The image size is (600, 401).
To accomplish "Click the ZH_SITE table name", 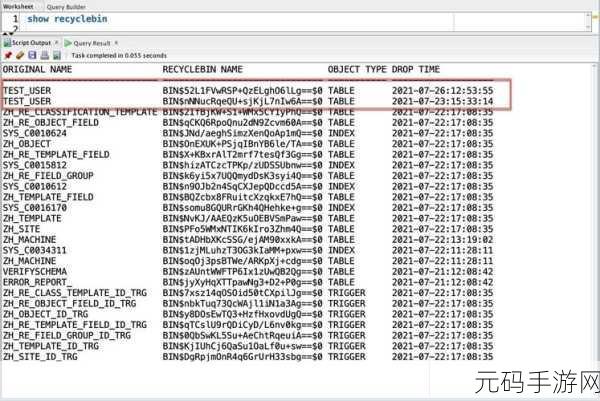I will [21, 229].
